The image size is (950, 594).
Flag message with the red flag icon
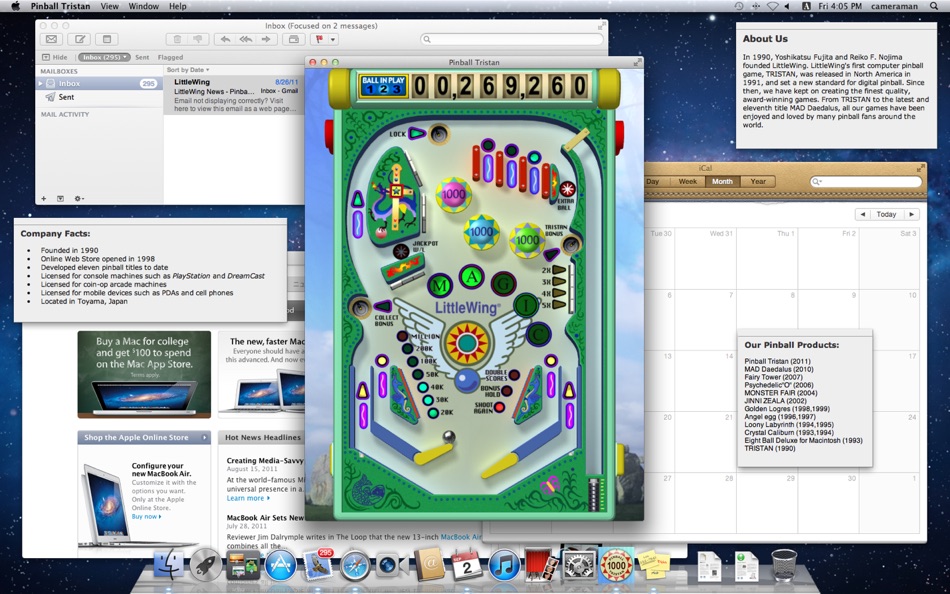coord(318,39)
